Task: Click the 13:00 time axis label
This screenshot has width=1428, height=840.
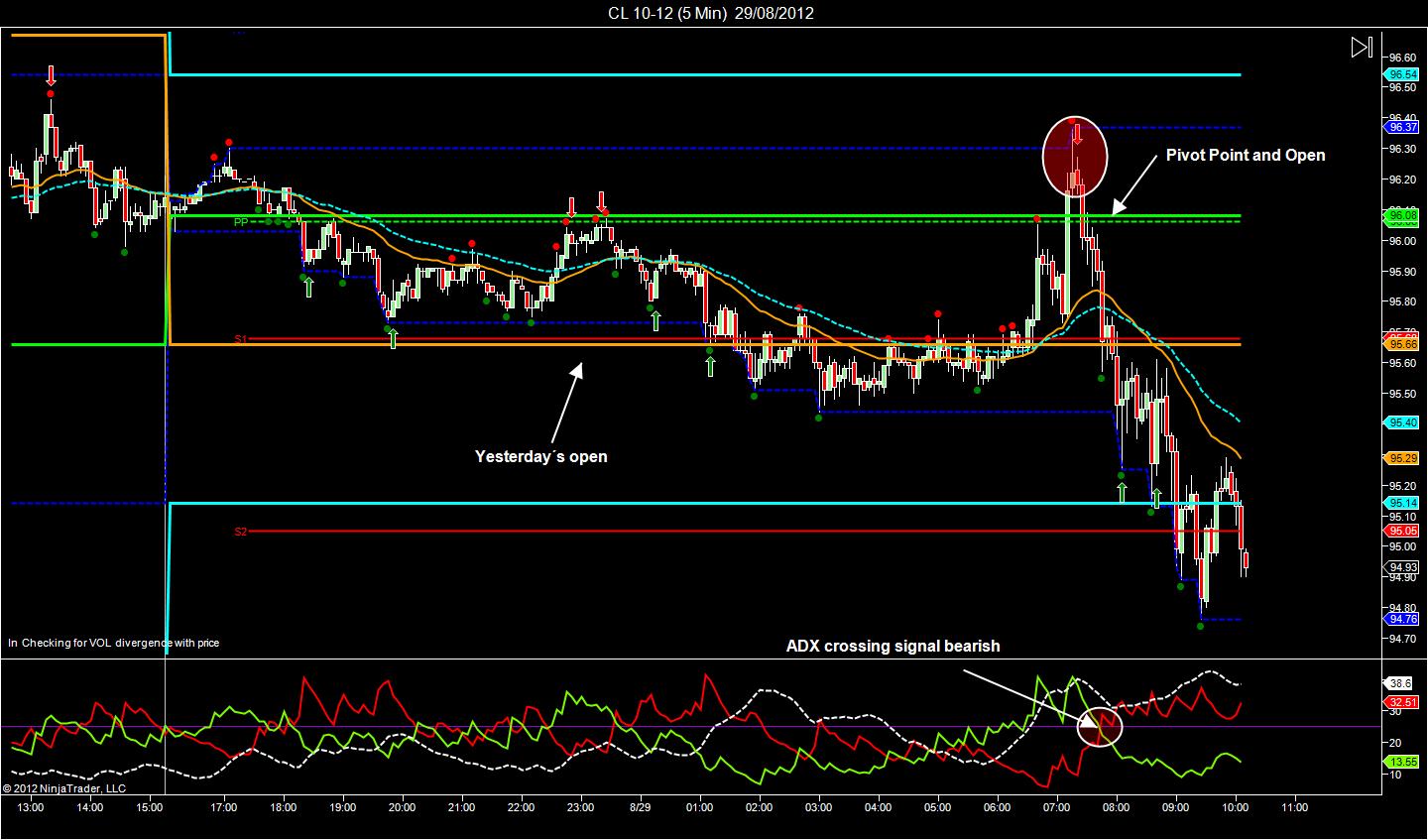Action: (31, 807)
